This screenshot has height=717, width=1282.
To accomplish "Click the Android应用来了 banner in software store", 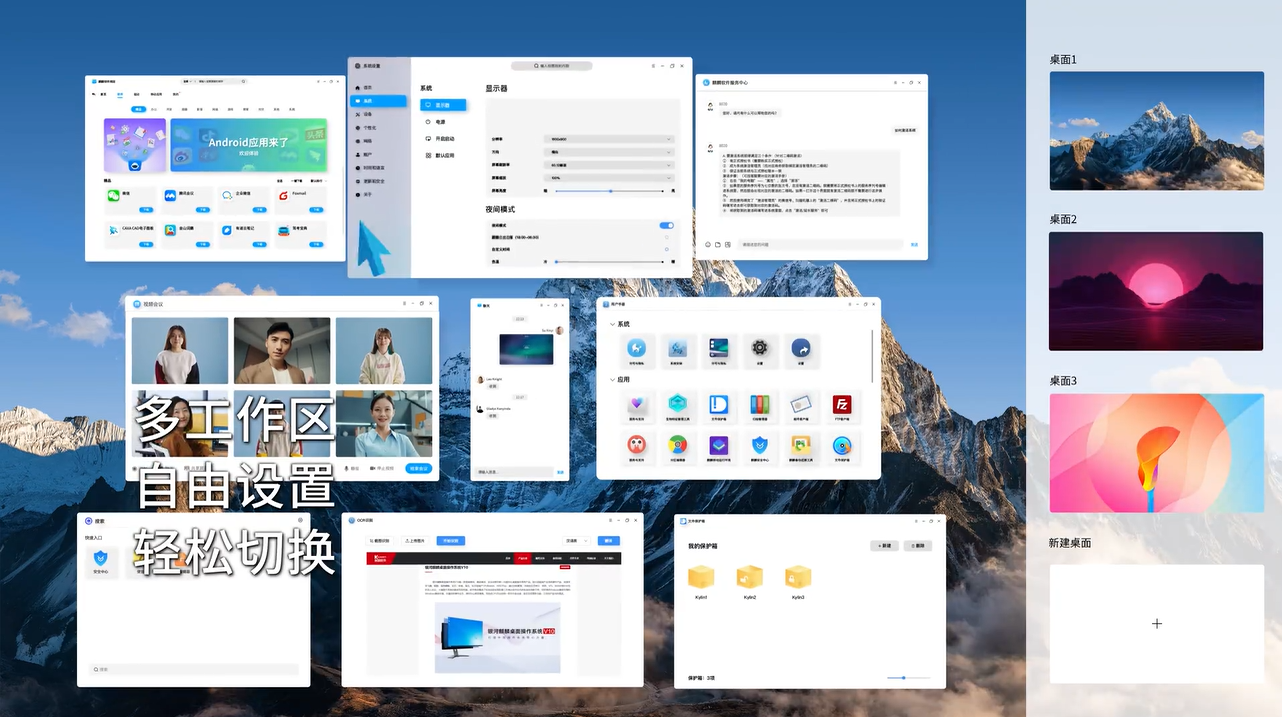I will coord(249,145).
